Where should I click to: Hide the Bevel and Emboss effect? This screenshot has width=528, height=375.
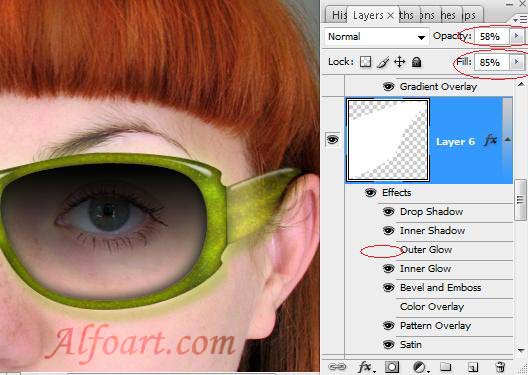click(x=388, y=287)
